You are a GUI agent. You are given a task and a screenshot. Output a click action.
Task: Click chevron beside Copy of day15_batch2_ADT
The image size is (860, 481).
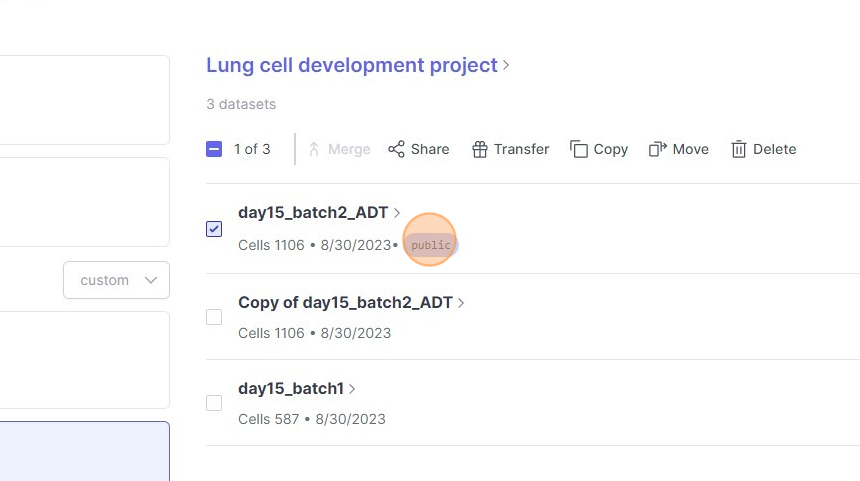(x=461, y=303)
